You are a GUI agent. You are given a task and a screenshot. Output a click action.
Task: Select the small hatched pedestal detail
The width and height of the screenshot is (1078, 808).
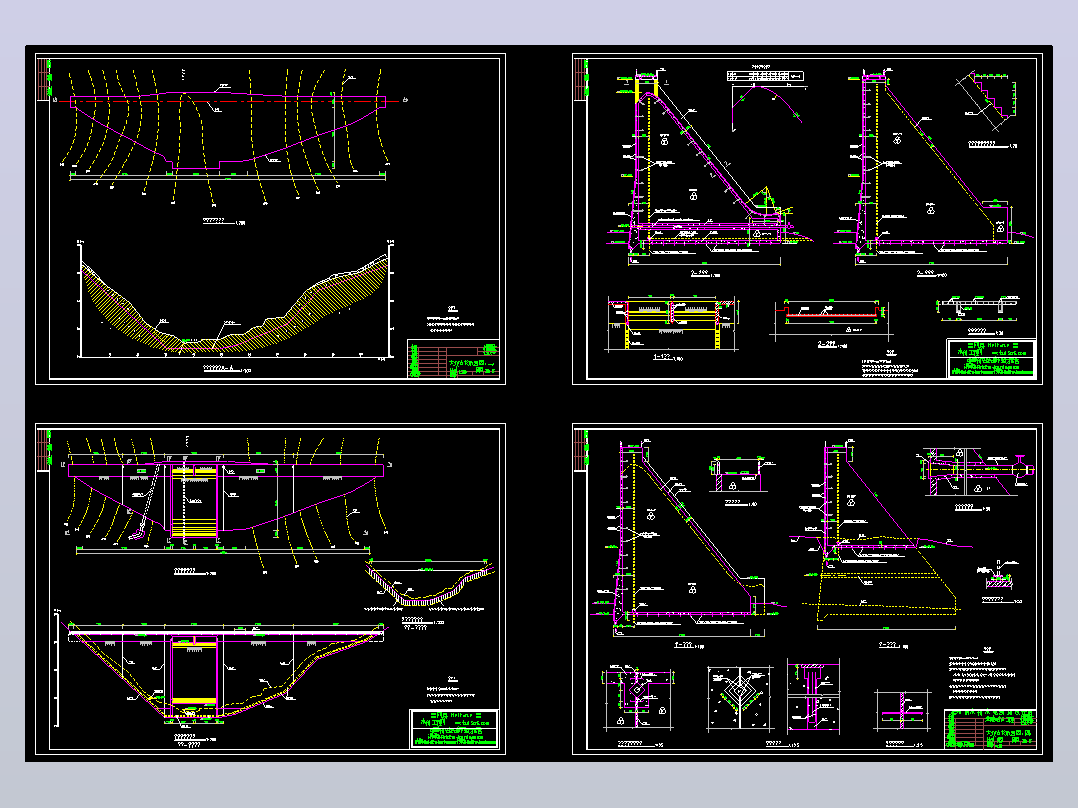[998, 576]
